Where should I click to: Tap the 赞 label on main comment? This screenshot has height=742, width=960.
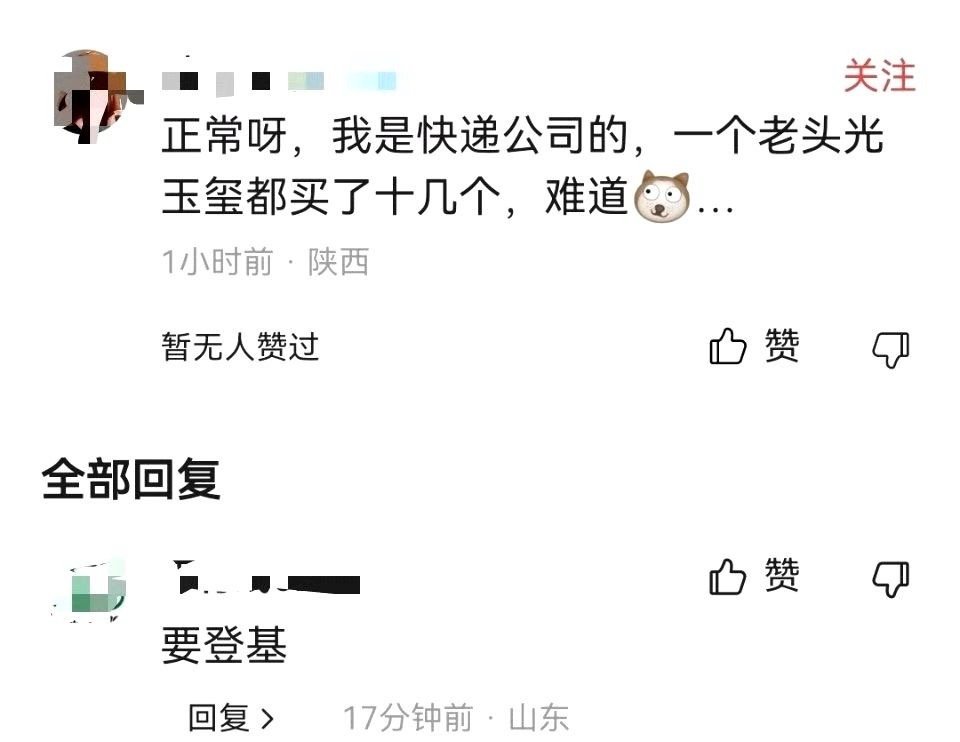click(x=782, y=345)
